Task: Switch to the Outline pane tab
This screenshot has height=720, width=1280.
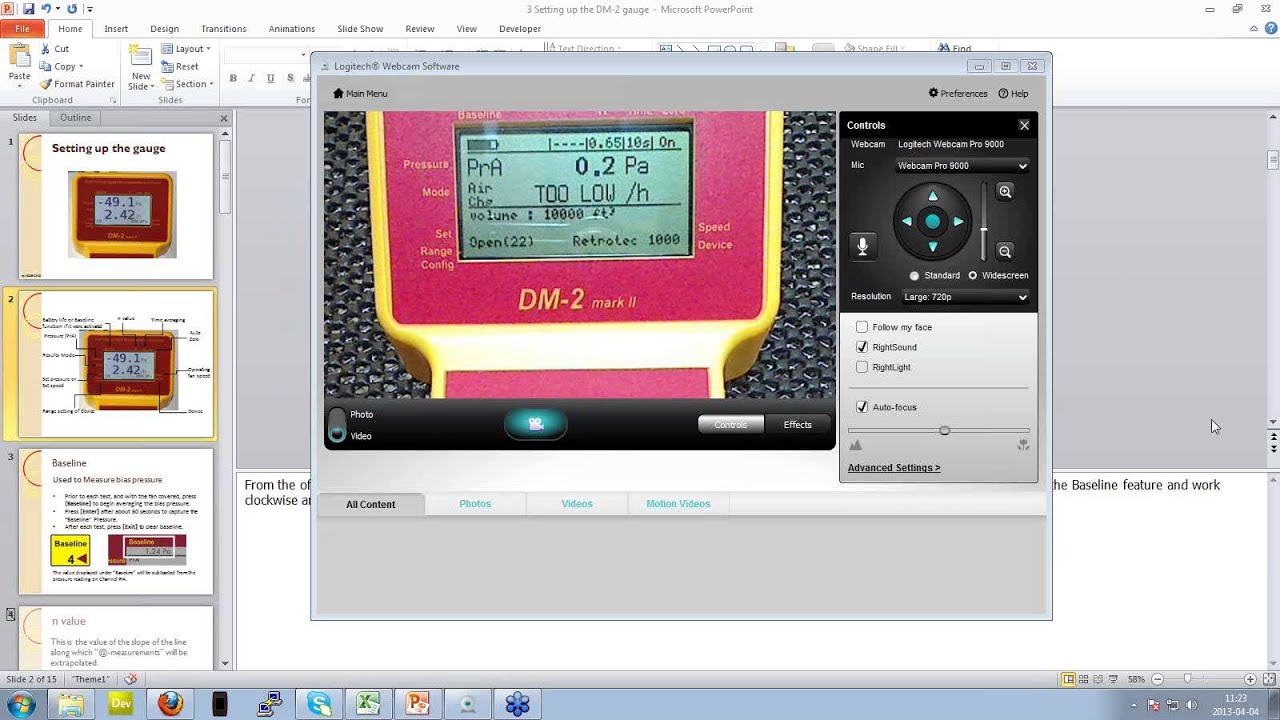Action: pos(75,118)
